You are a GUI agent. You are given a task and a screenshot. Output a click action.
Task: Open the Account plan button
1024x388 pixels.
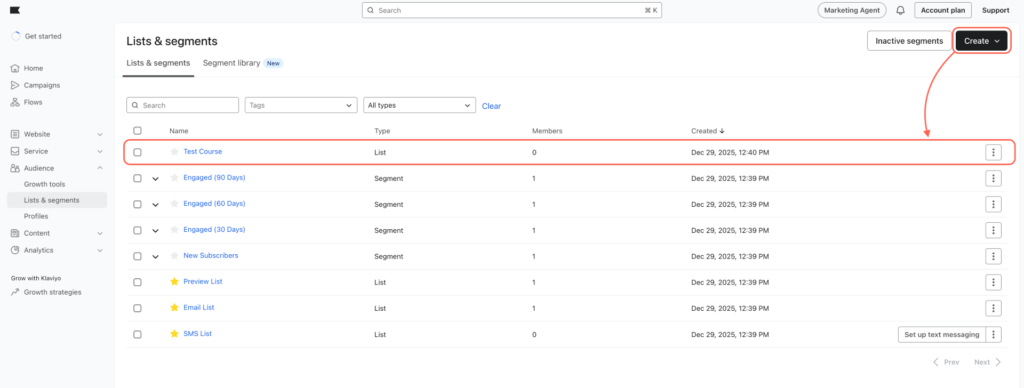click(x=942, y=10)
